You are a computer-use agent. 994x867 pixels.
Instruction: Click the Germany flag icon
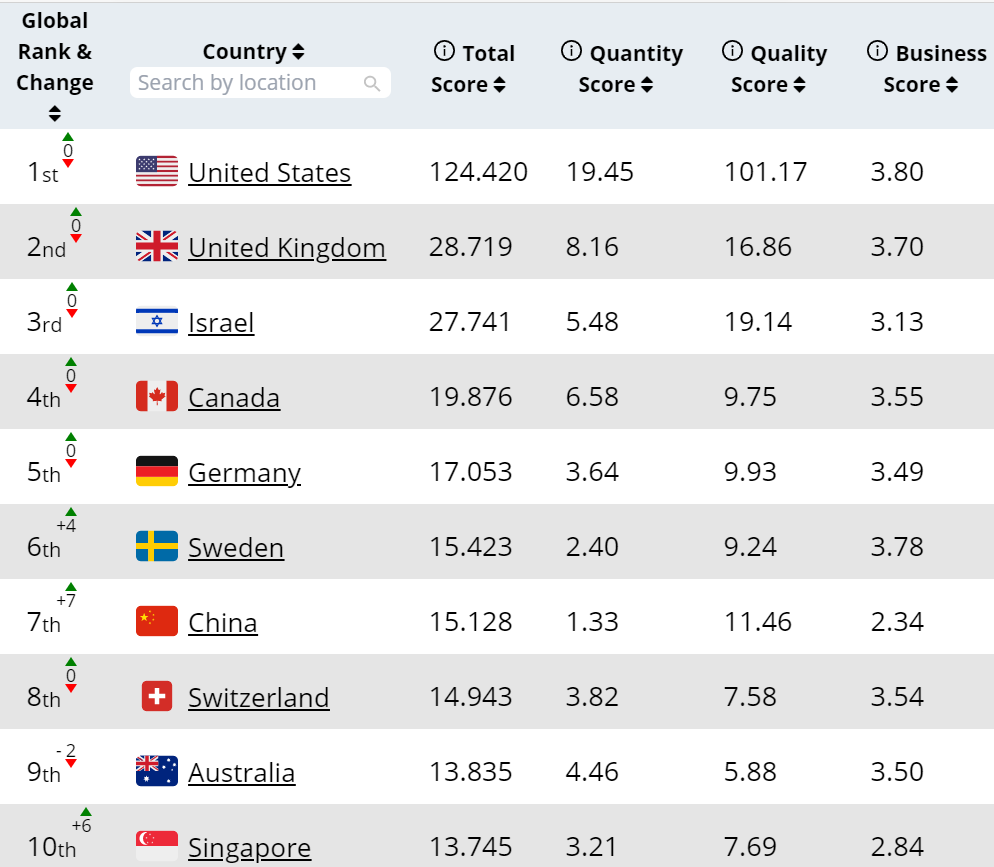pyautogui.click(x=157, y=471)
